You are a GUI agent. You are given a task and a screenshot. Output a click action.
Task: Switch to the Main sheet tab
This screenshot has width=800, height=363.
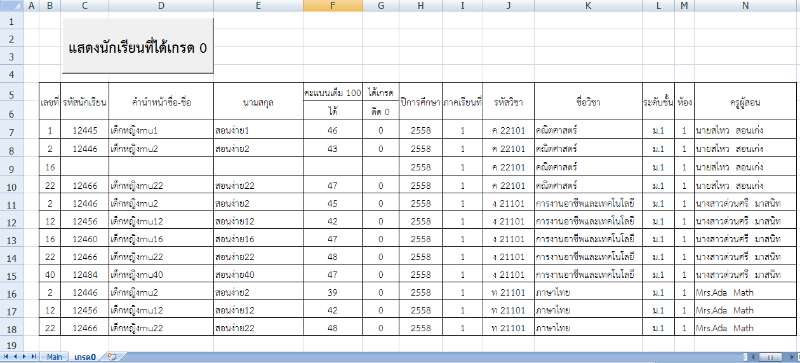[x=54, y=357]
